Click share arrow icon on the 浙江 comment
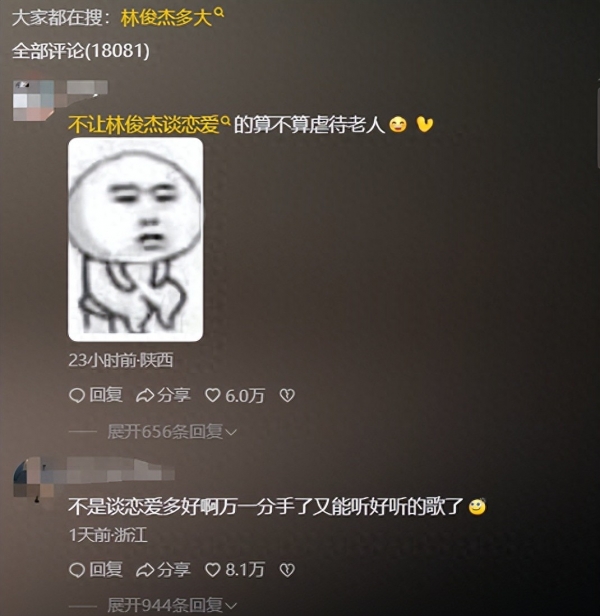This screenshot has height=616, width=600. tap(145, 570)
